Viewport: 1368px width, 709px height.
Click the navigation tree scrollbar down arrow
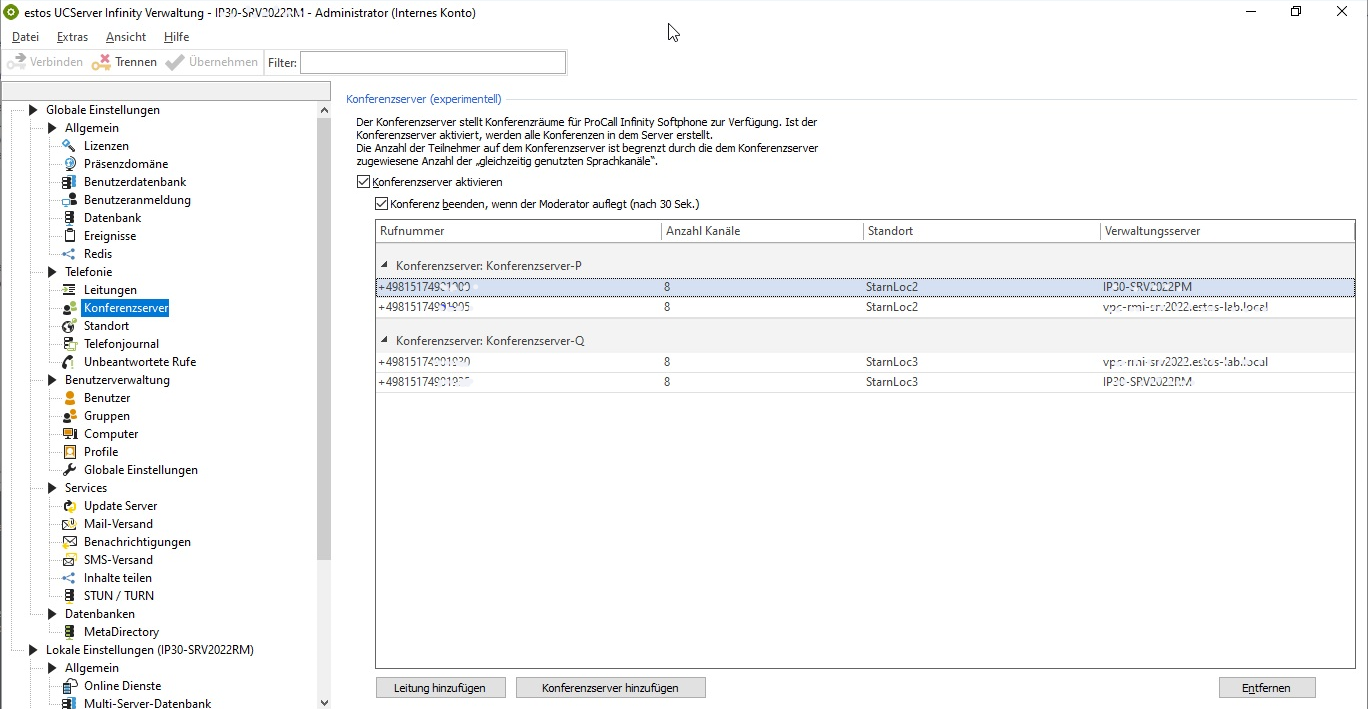324,702
